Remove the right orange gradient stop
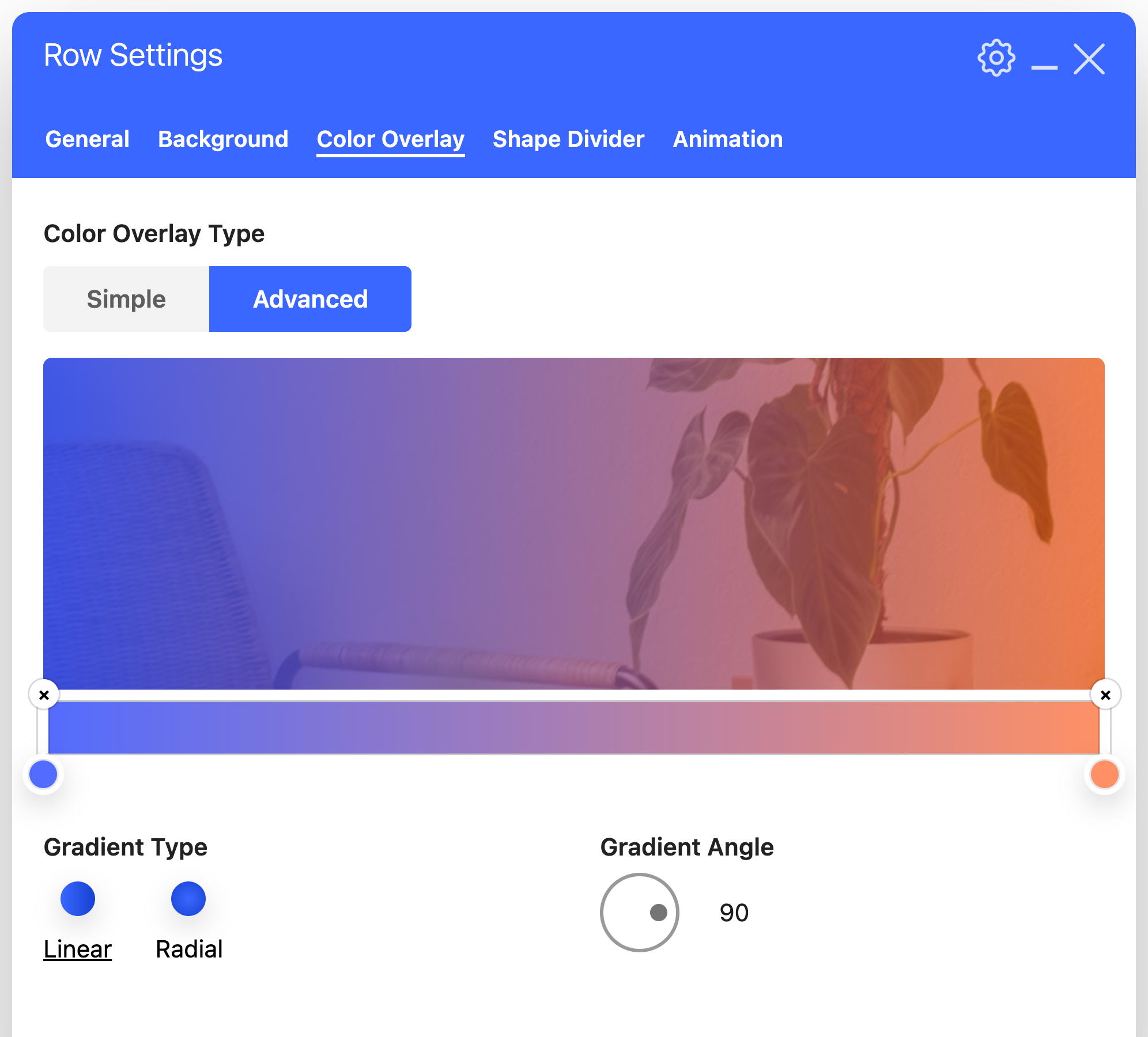 click(x=1105, y=695)
